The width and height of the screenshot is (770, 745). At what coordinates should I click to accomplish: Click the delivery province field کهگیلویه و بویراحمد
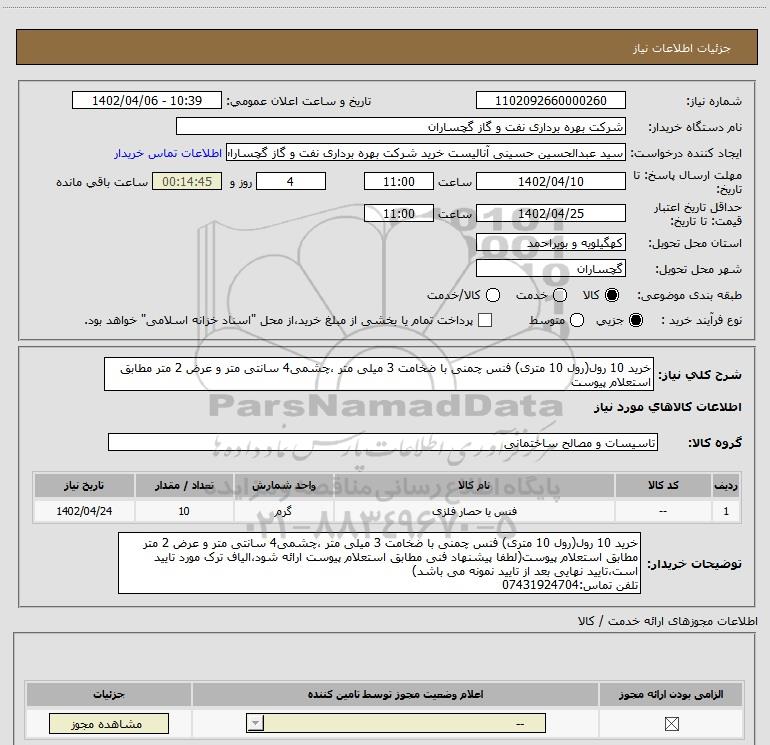(x=550, y=243)
